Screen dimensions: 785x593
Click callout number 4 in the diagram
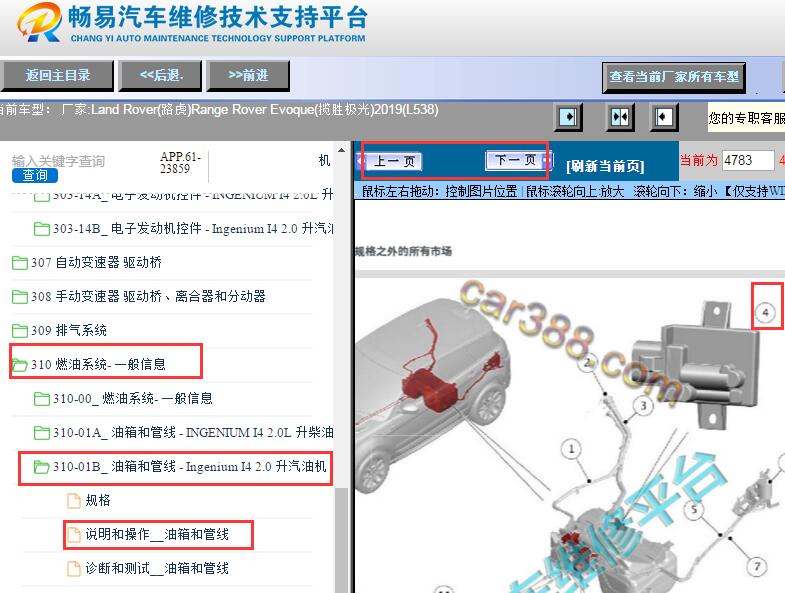pos(765,313)
